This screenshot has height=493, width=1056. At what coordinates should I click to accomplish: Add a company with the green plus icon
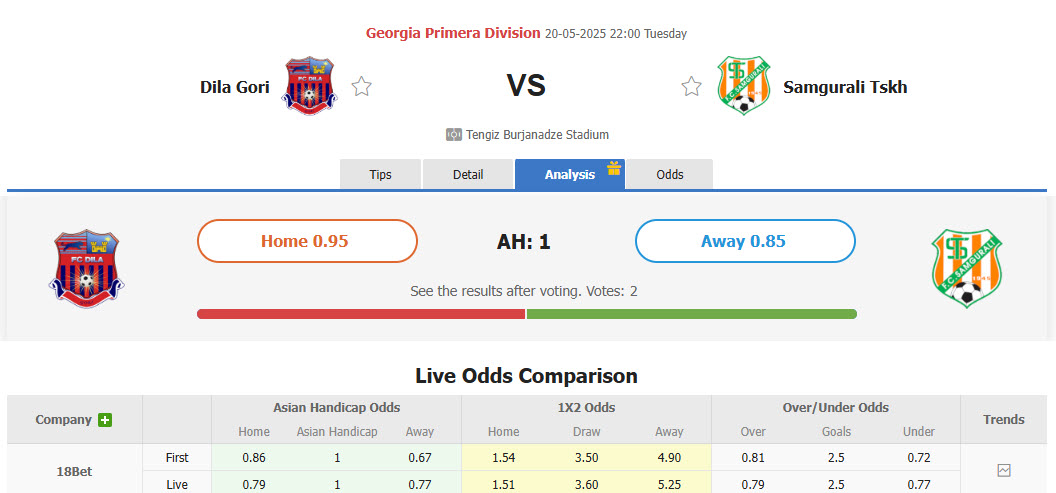(x=105, y=420)
